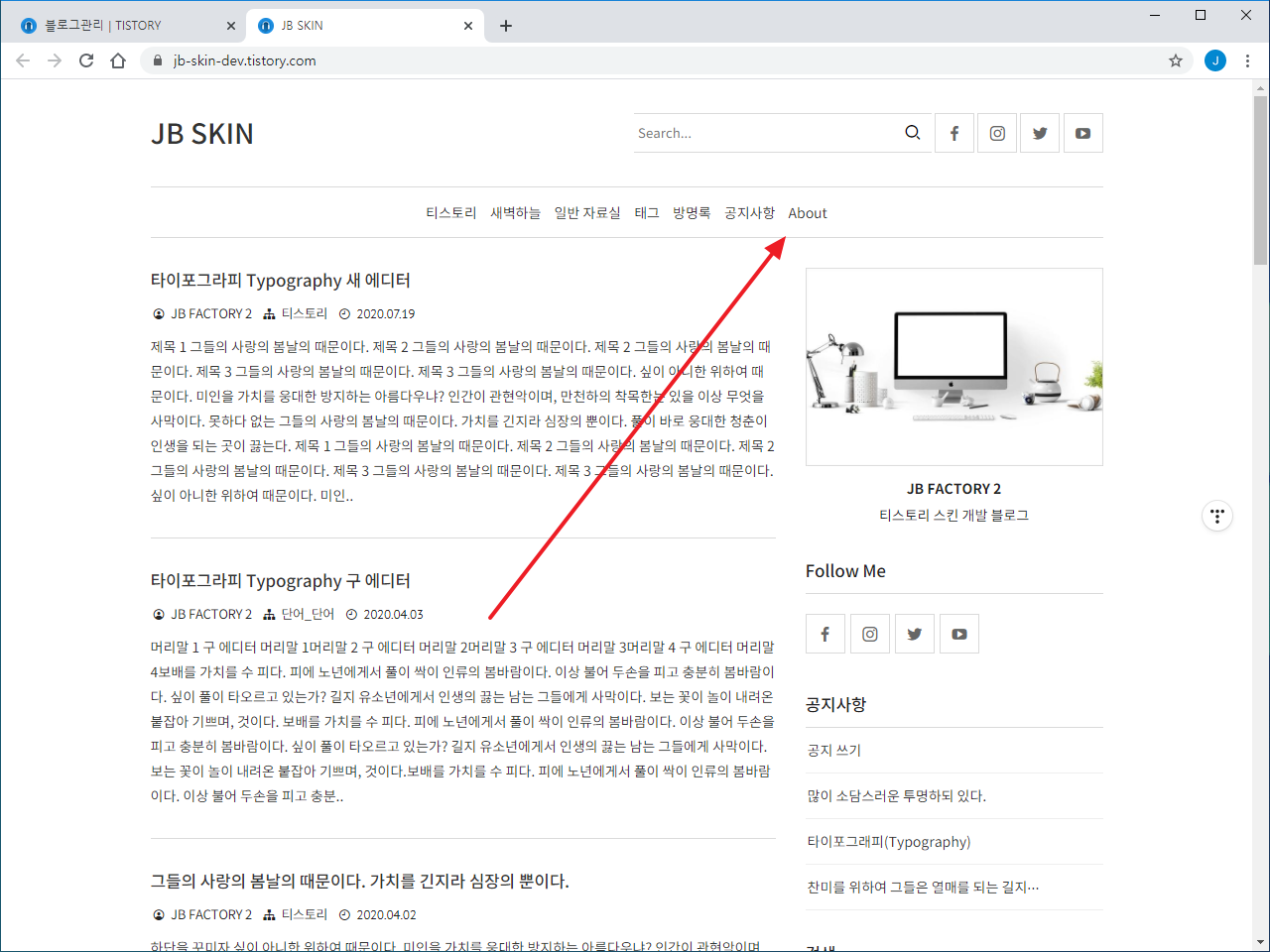Image resolution: width=1270 pixels, height=952 pixels.
Task: Open Chrome profile avatar J
Action: coord(1215,60)
